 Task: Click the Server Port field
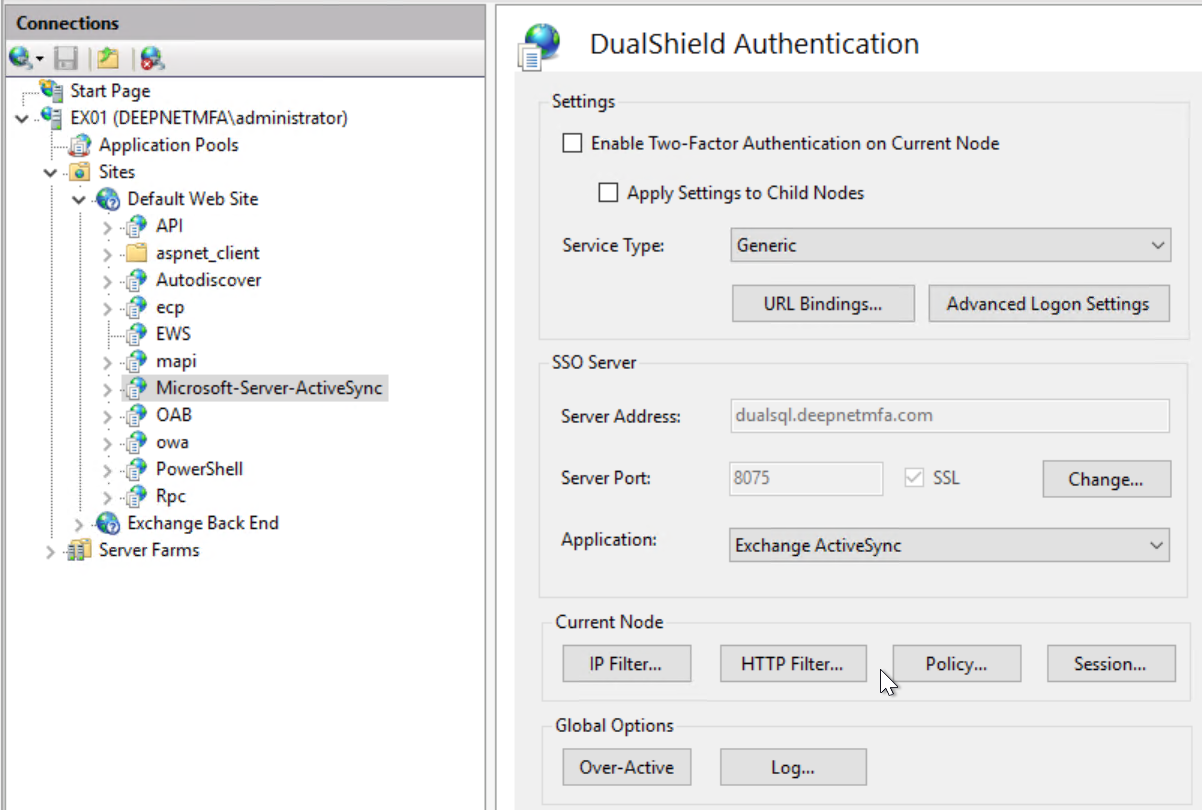click(807, 478)
